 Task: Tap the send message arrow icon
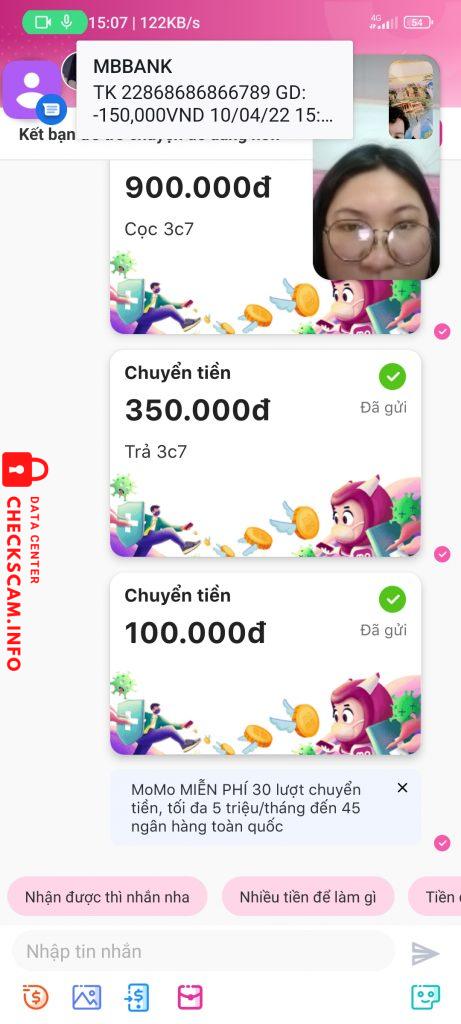pyautogui.click(x=425, y=953)
